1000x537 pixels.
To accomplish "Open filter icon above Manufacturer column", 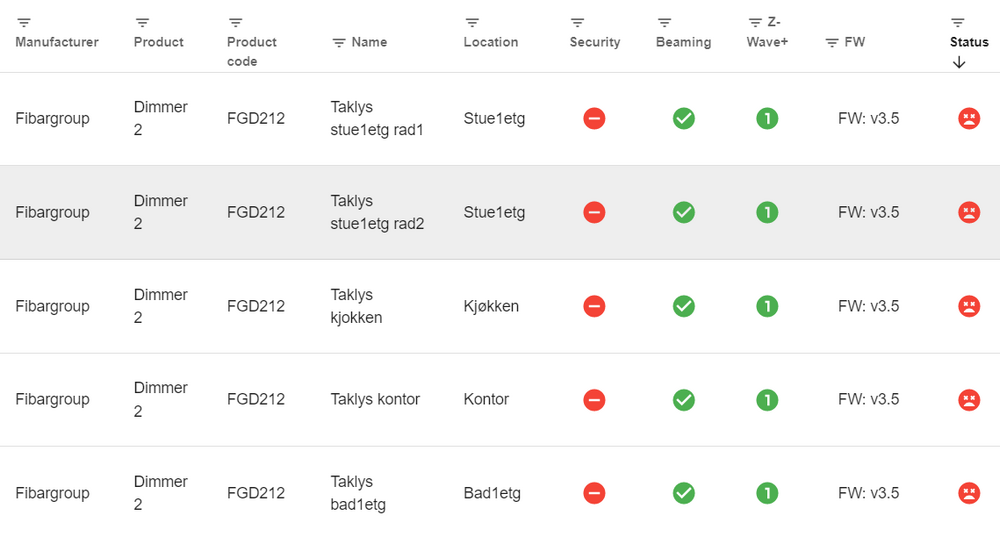I will pos(24,22).
